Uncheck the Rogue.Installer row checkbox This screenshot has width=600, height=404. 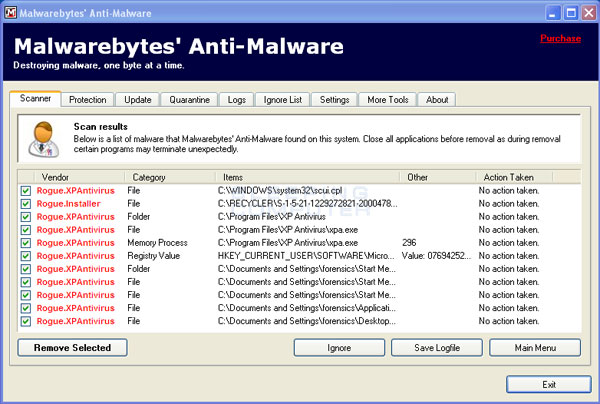[x=26, y=204]
